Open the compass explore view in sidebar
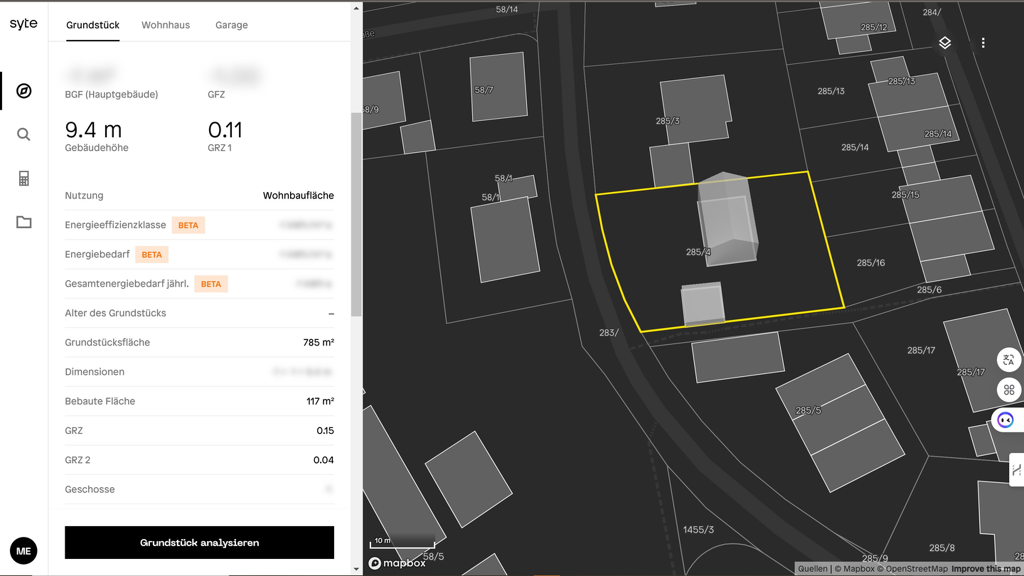Screen dimensions: 1024x576 24,91
